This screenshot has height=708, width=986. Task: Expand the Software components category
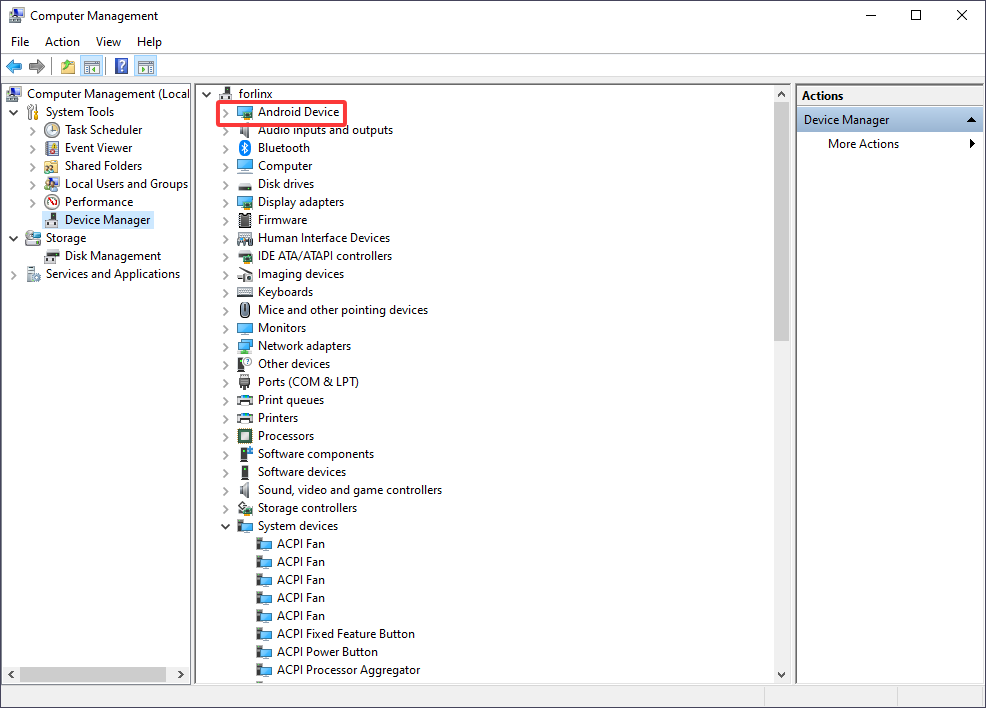click(x=226, y=455)
